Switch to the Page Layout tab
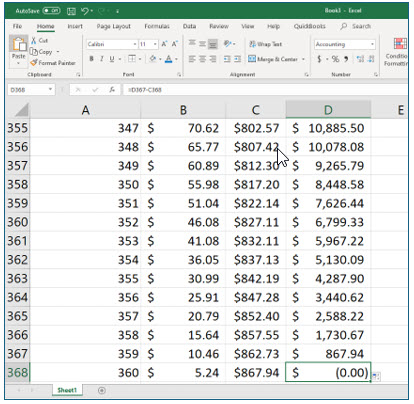Screen dimensions: 414x404 [114, 26]
